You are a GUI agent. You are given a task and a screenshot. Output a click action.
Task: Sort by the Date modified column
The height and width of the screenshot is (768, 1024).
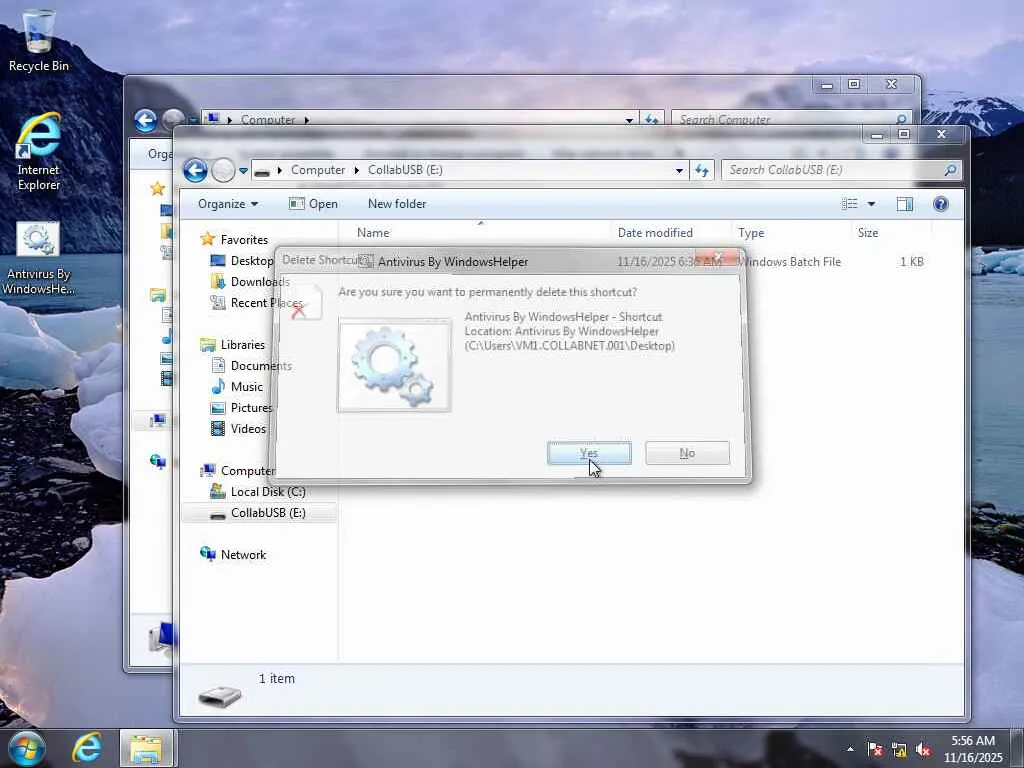[x=655, y=232]
